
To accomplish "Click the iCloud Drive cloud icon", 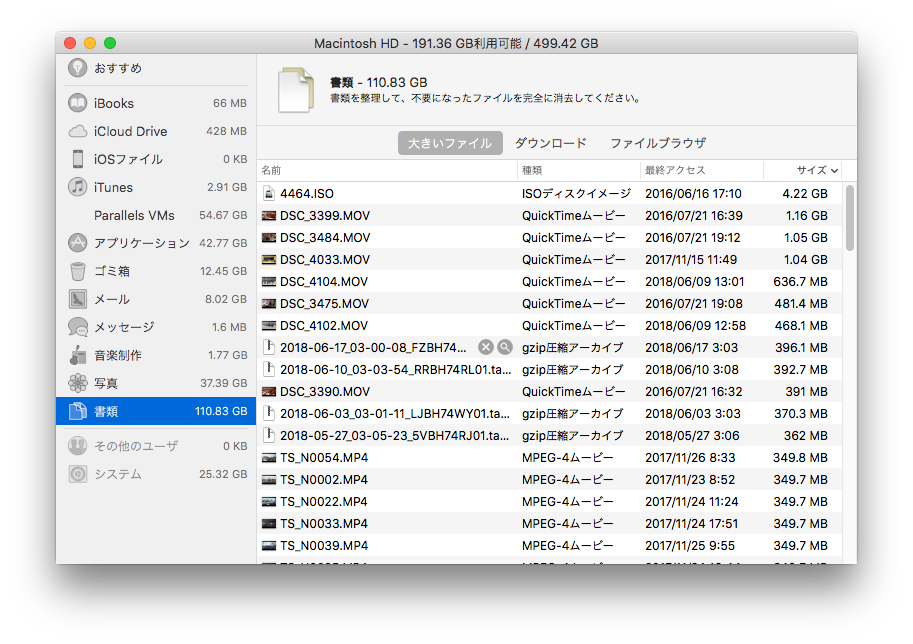I will (x=77, y=132).
